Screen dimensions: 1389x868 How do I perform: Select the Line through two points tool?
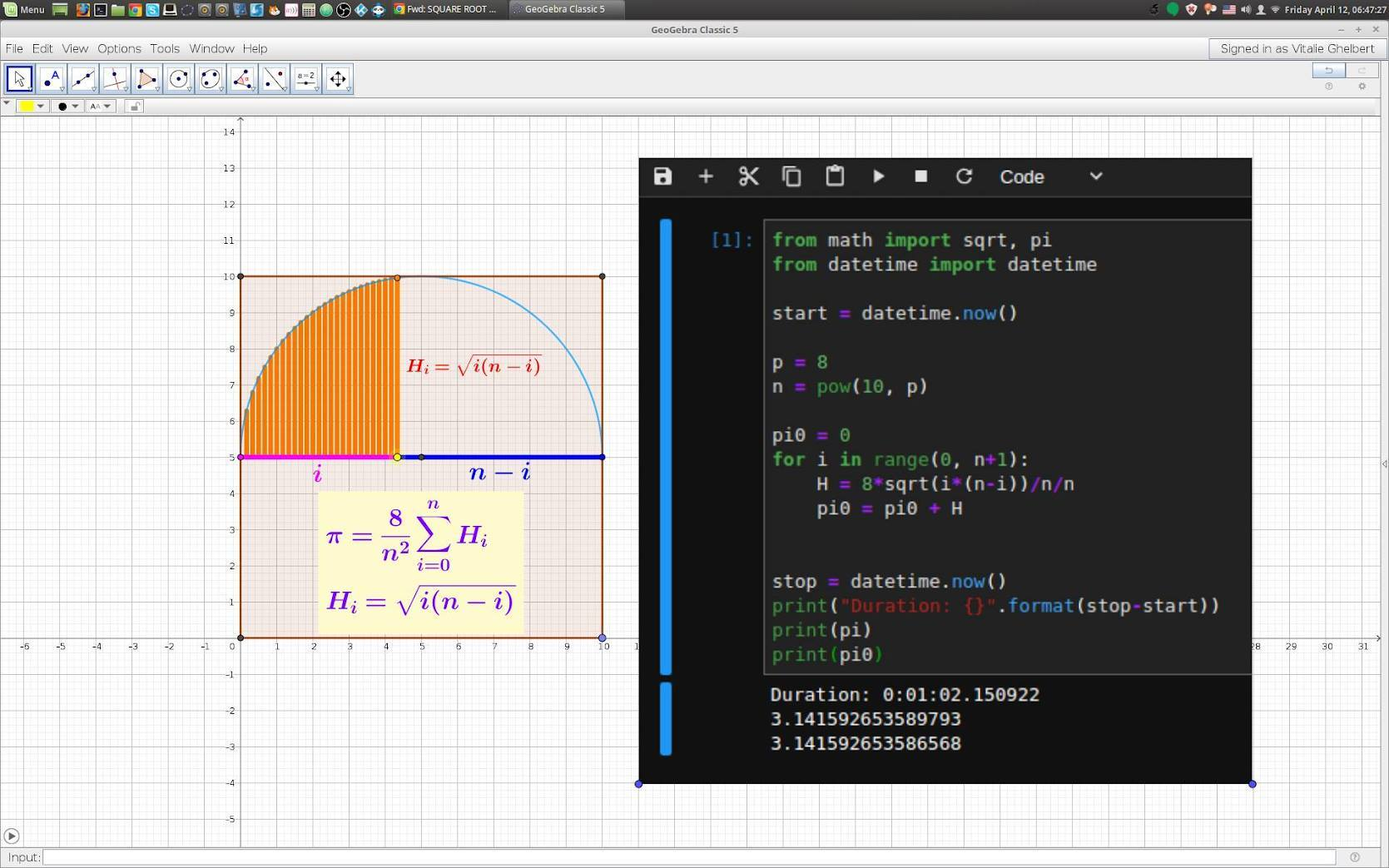[83, 79]
